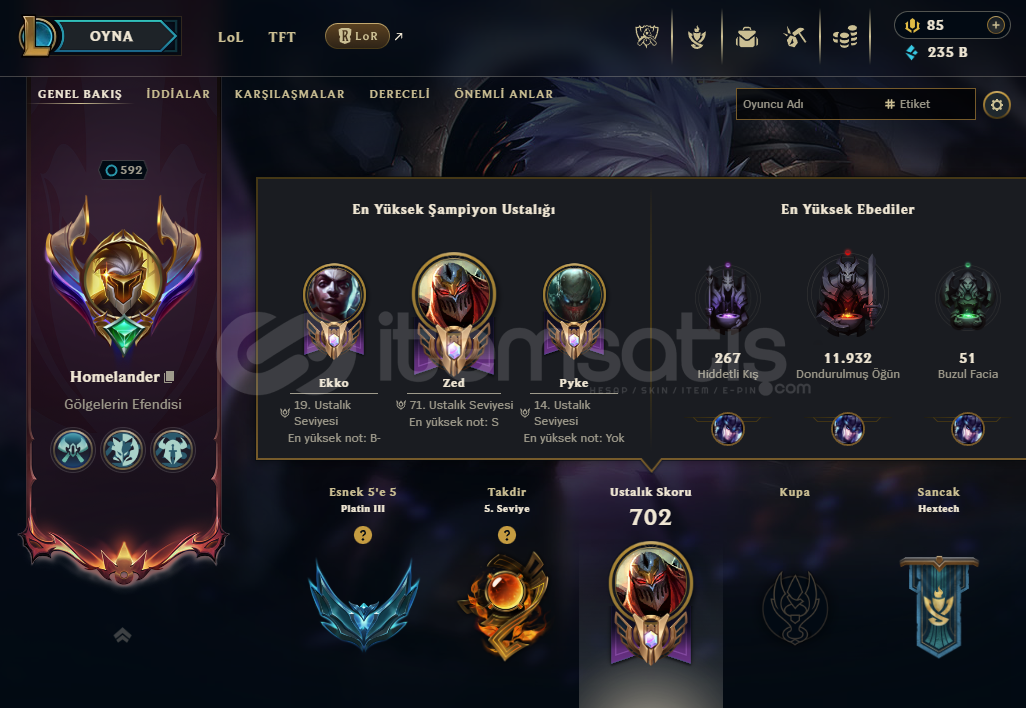This screenshot has height=708, width=1026.
Task: Expand the profile banner chevron arrow
Action: (x=122, y=635)
